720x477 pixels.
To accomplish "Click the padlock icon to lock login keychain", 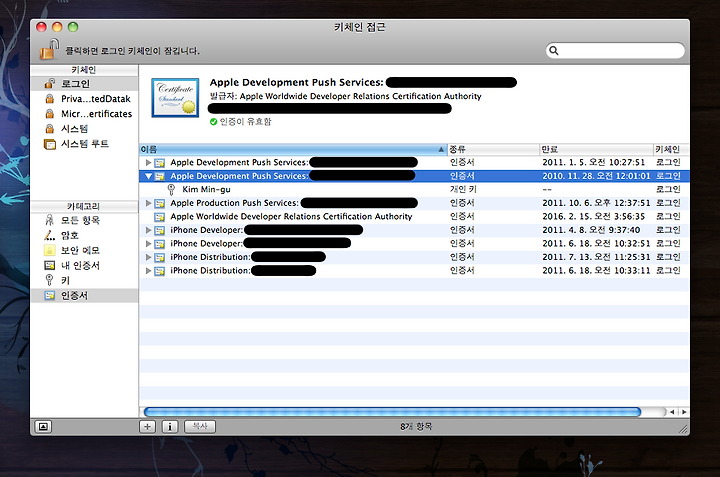I will 49,49.
